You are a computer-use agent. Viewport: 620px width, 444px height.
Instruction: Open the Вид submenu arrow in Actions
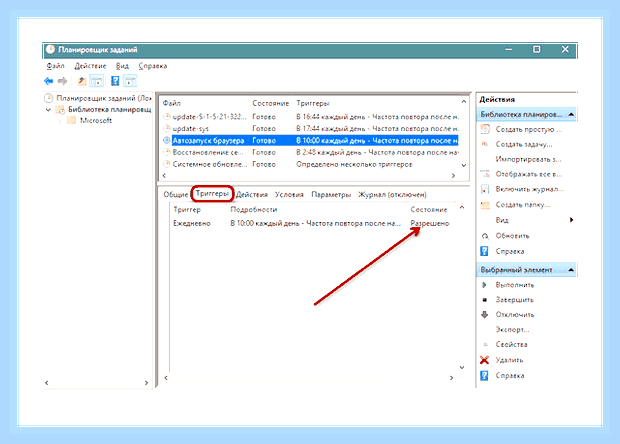coord(571,220)
